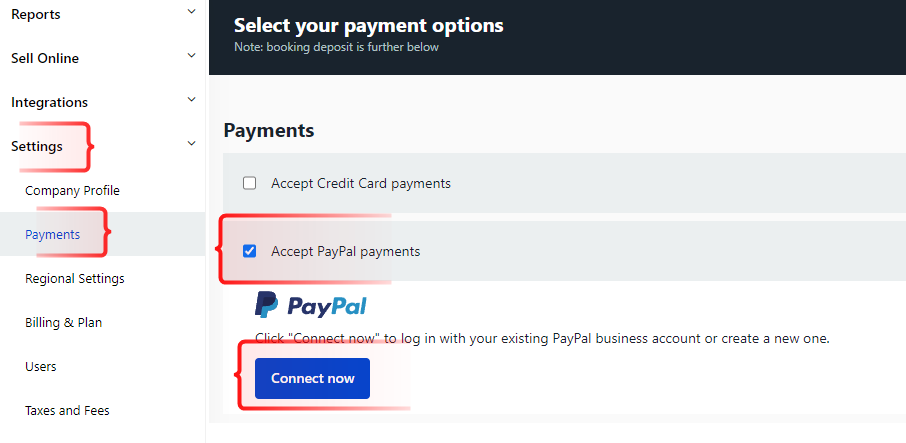Open the Integrations sidebar menu

coord(50,102)
